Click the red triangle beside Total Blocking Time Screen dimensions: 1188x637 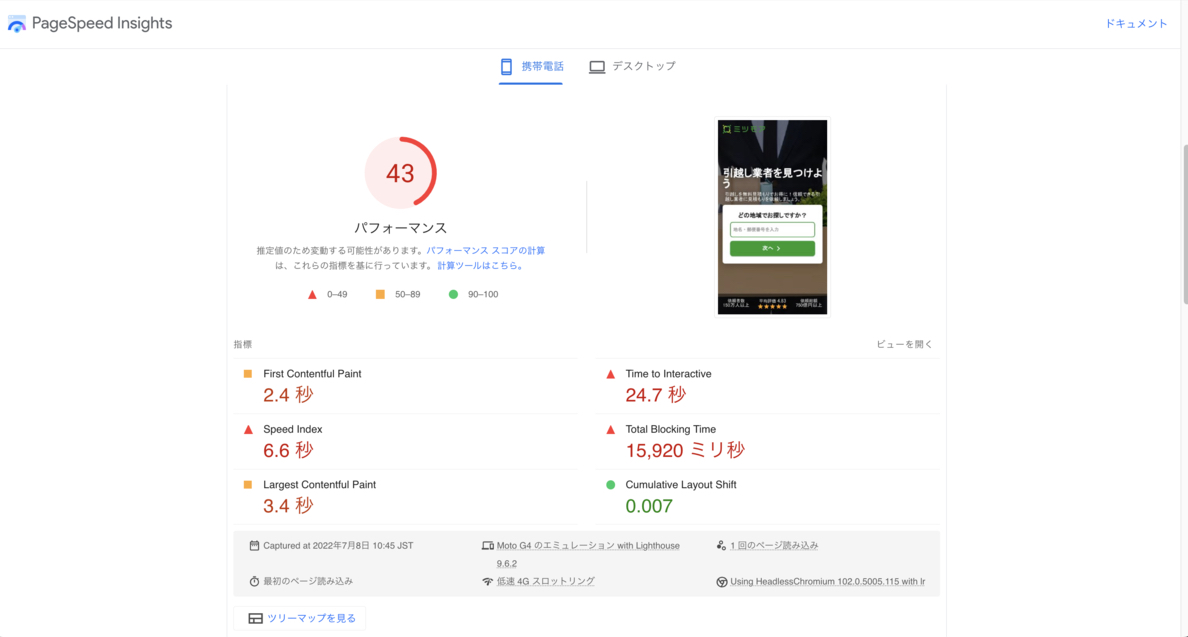pos(611,429)
